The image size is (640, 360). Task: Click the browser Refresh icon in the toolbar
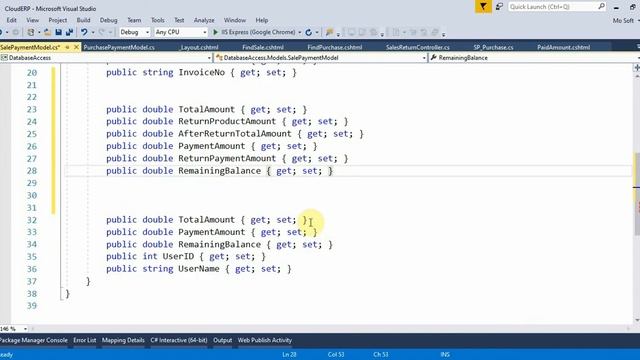pos(309,32)
